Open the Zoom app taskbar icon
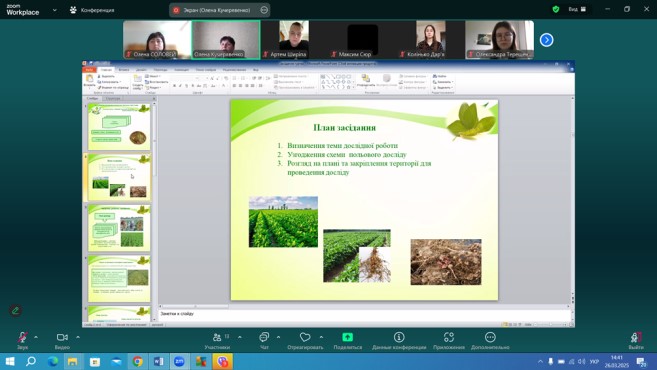The width and height of the screenshot is (657, 370). click(x=179, y=362)
